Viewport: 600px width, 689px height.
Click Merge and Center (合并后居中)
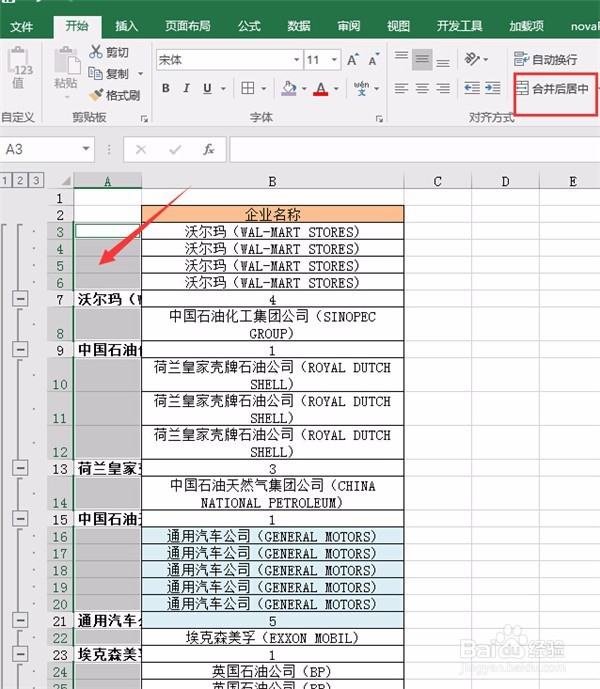tap(552, 89)
